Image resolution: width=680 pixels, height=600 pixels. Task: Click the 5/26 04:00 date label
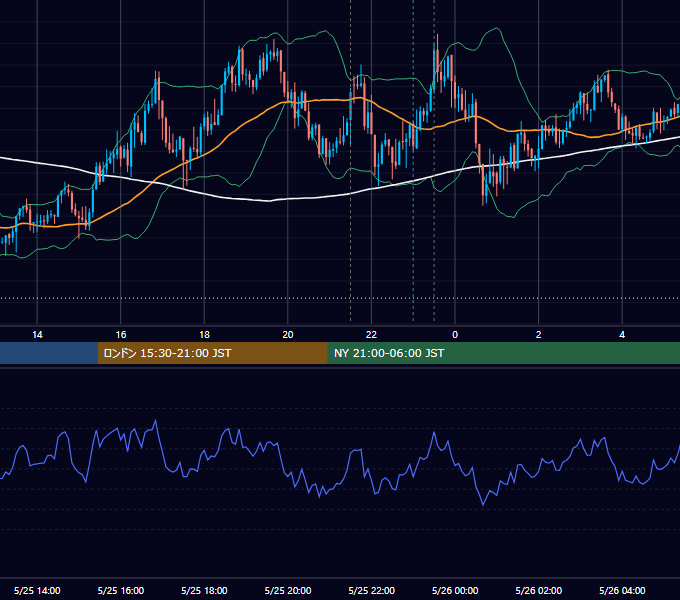click(622, 590)
